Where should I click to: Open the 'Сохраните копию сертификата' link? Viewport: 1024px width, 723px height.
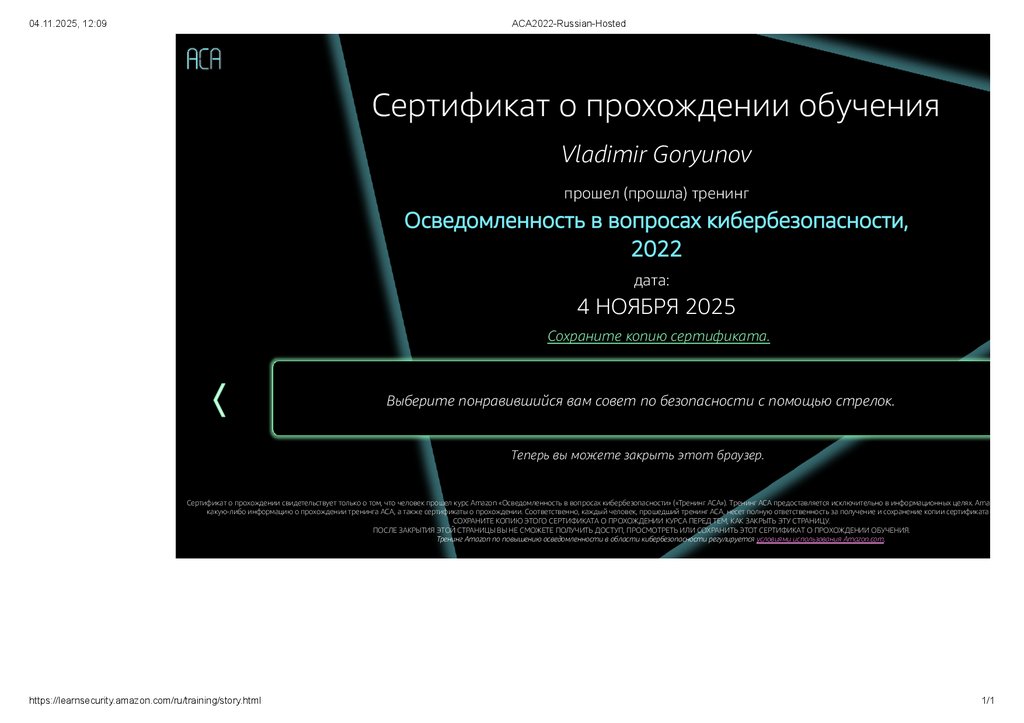[x=658, y=336]
